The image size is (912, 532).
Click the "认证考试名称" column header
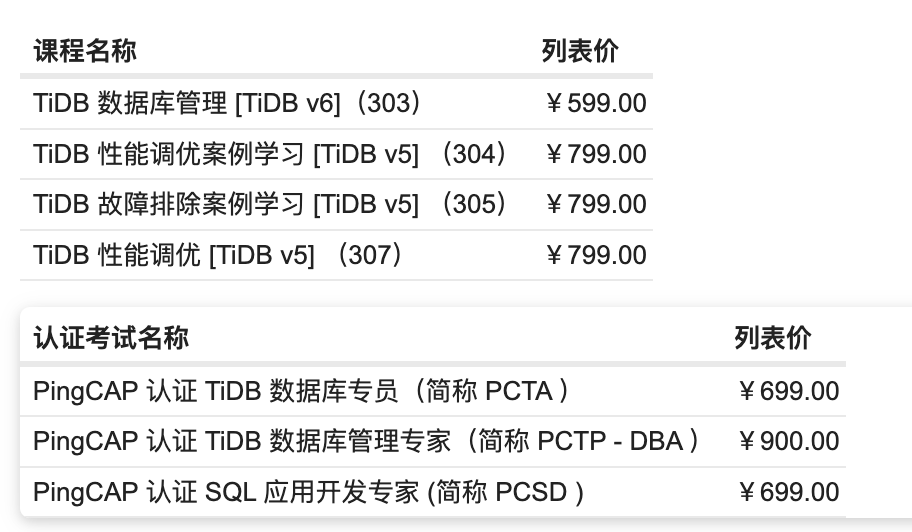pyautogui.click(x=111, y=338)
